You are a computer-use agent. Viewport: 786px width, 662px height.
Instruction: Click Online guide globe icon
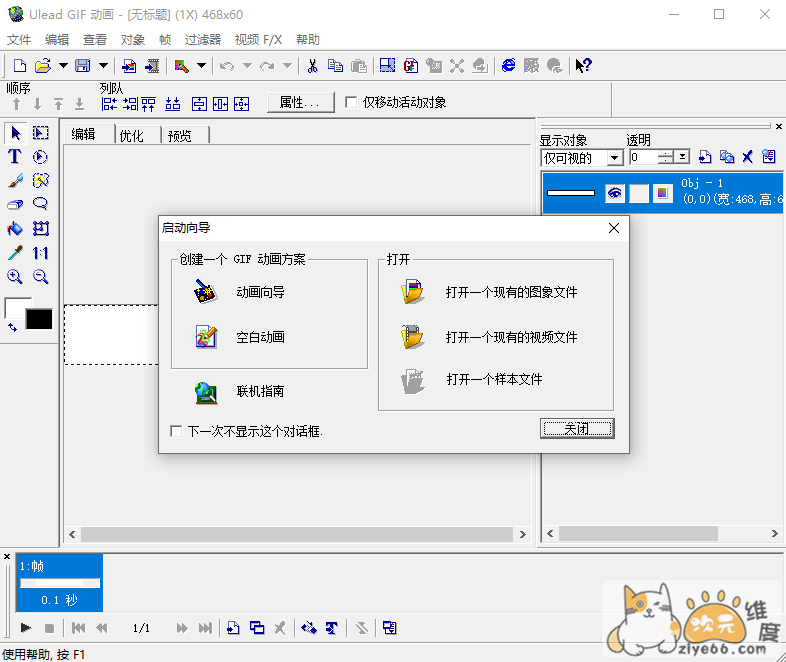tap(206, 392)
